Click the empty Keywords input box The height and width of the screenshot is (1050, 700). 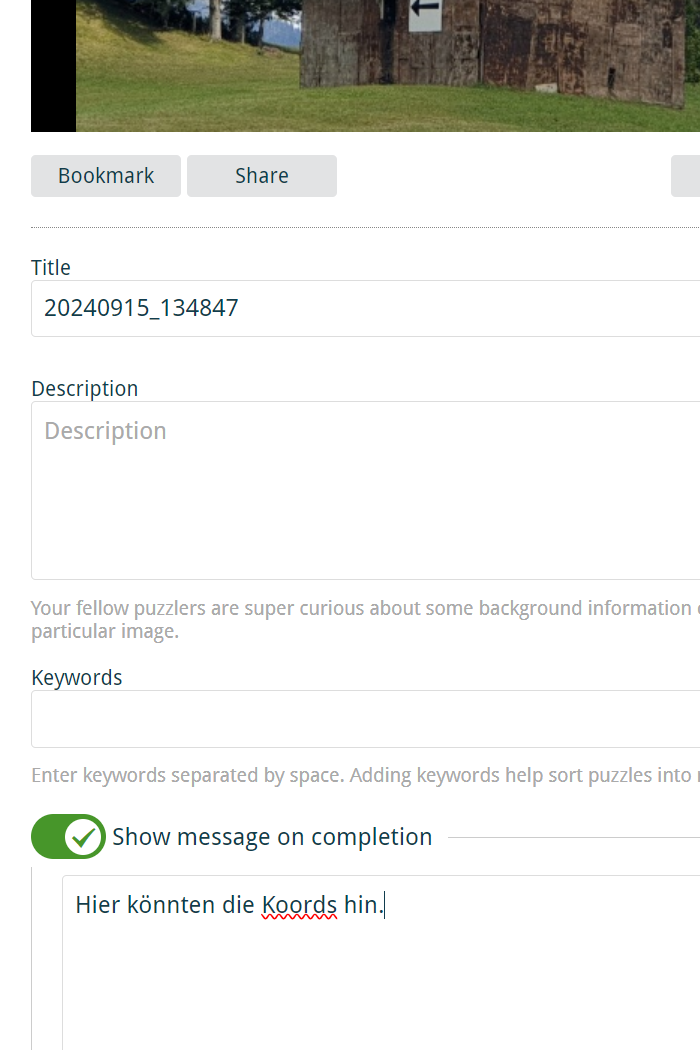point(366,719)
